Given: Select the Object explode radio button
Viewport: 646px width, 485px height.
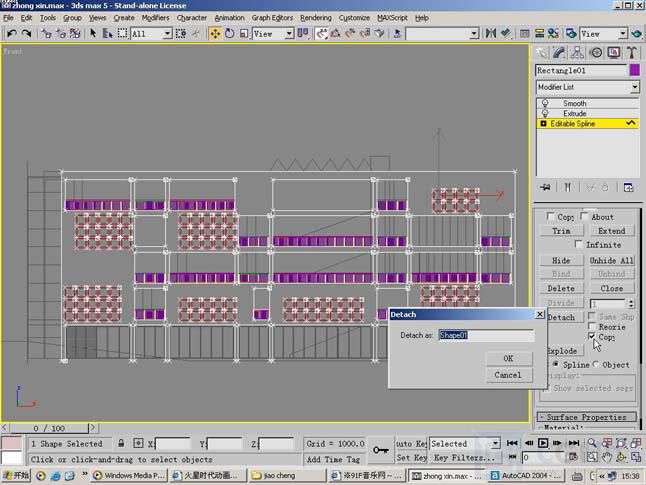Looking at the screenshot, I should pyautogui.click(x=596, y=364).
